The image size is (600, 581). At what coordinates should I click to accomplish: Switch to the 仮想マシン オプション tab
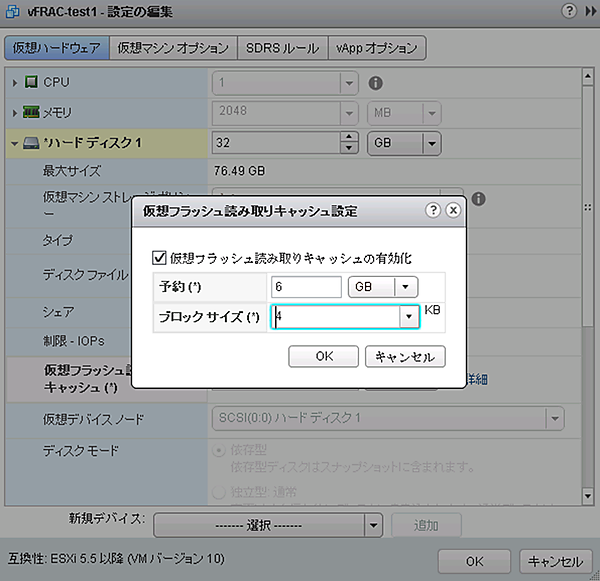tap(172, 48)
